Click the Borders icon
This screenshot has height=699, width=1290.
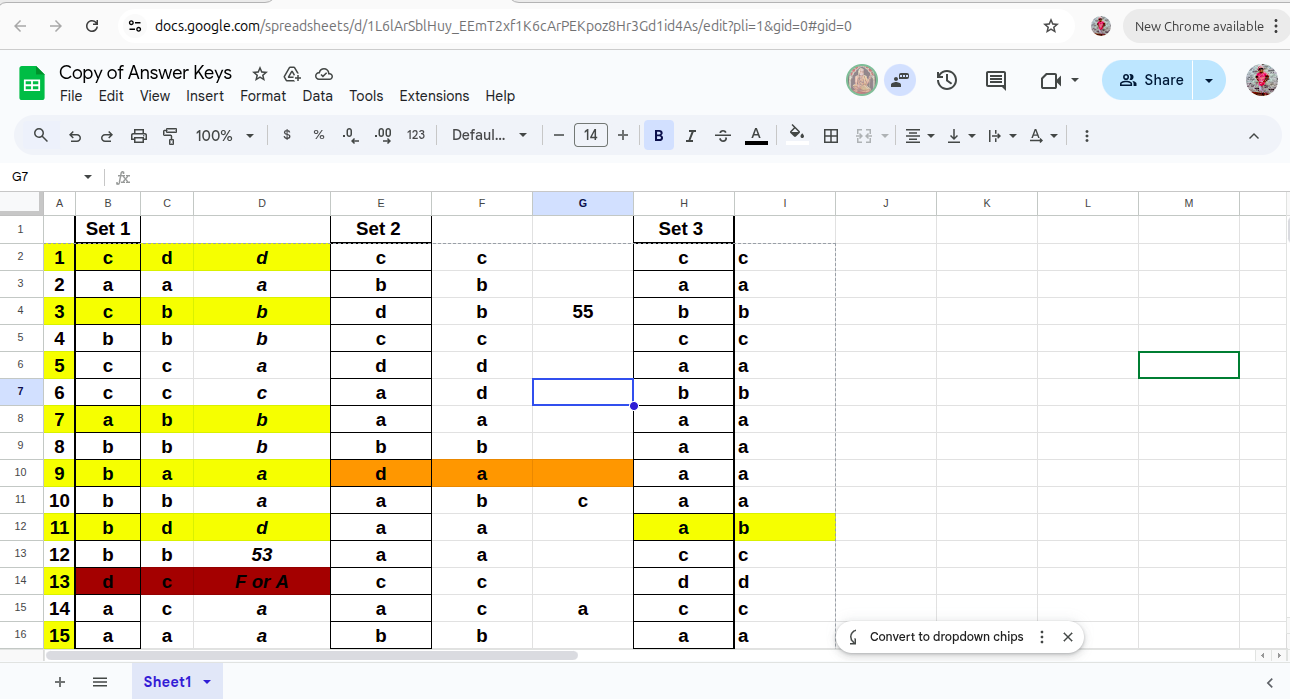tap(830, 135)
